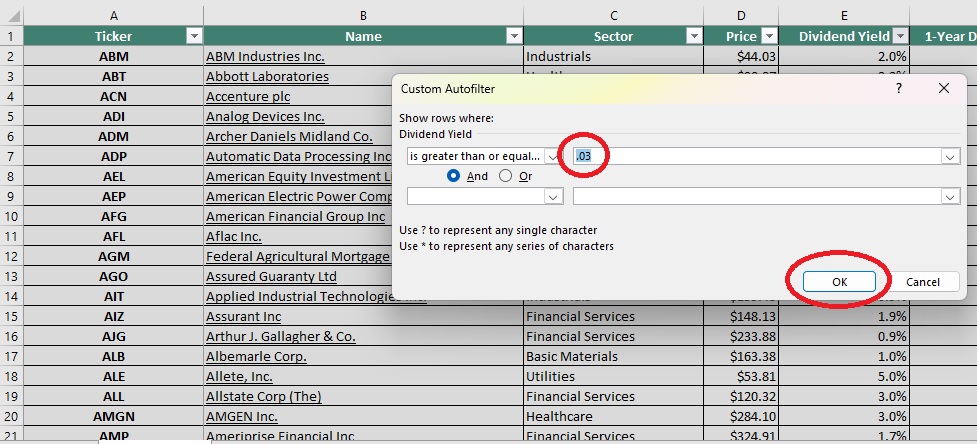Open the ABM Industries Inc. link
Viewport: 977px width, 444px height.
(x=265, y=57)
